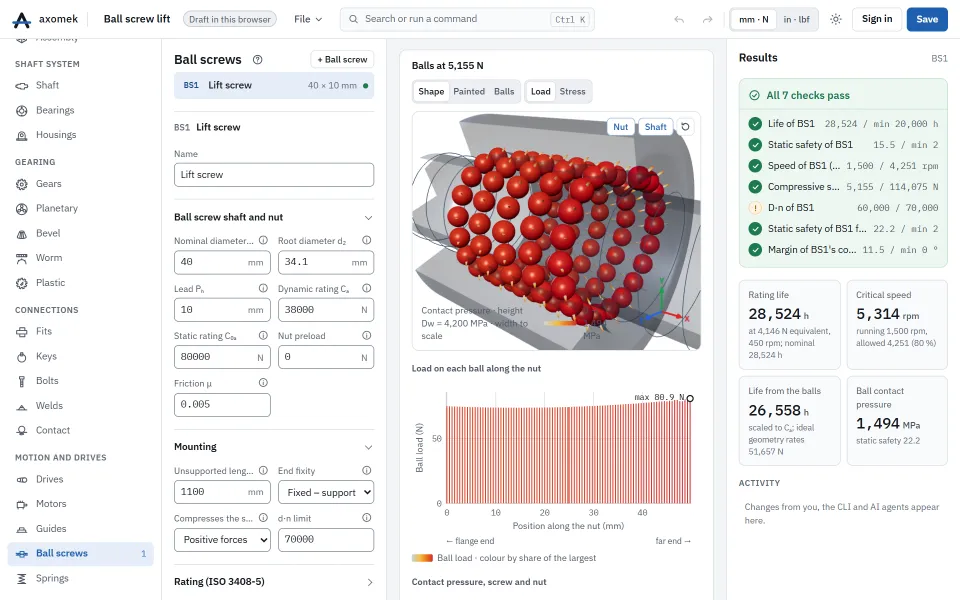Viewport: 960px width, 600px height.
Task: Open End fixity dropdown
Action: [326, 492]
